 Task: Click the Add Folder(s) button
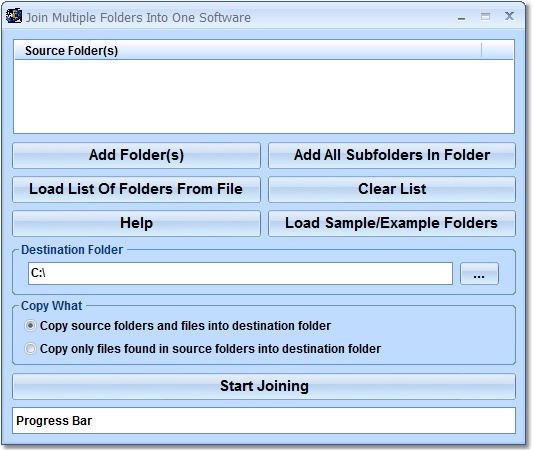coord(136,155)
